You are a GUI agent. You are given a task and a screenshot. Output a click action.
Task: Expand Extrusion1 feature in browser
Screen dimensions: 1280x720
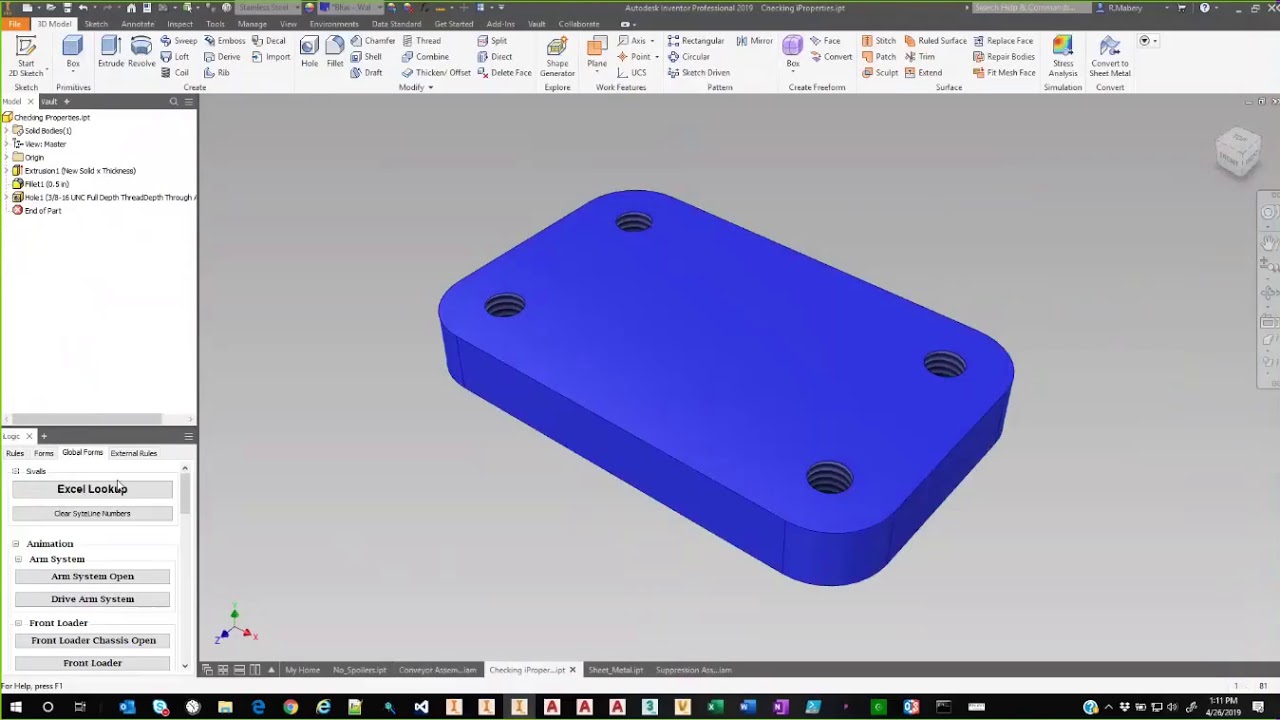pos(7,171)
